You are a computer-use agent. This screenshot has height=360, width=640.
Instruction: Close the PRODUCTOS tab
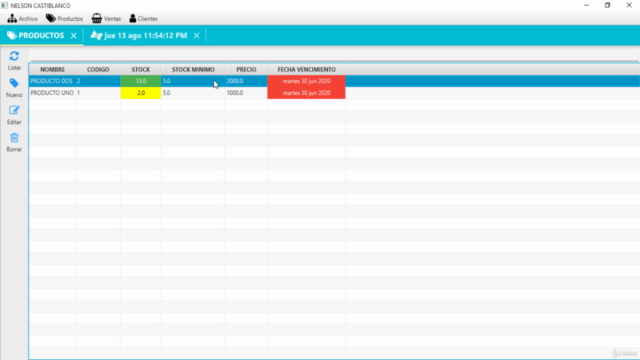73,36
